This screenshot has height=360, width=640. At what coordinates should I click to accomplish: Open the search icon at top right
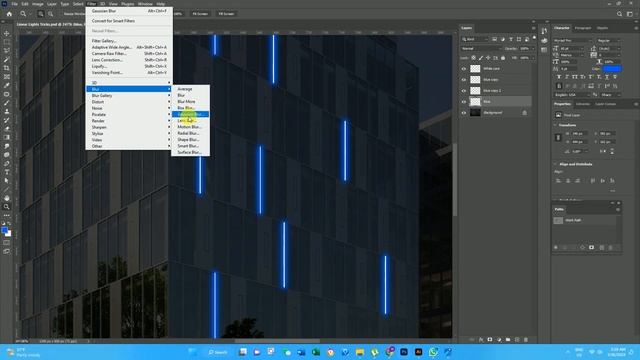tap(619, 14)
